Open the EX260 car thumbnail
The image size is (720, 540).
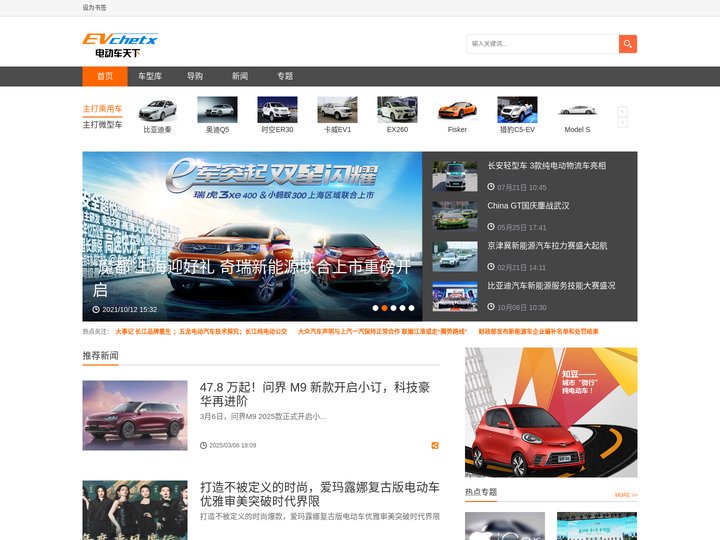tap(397, 110)
